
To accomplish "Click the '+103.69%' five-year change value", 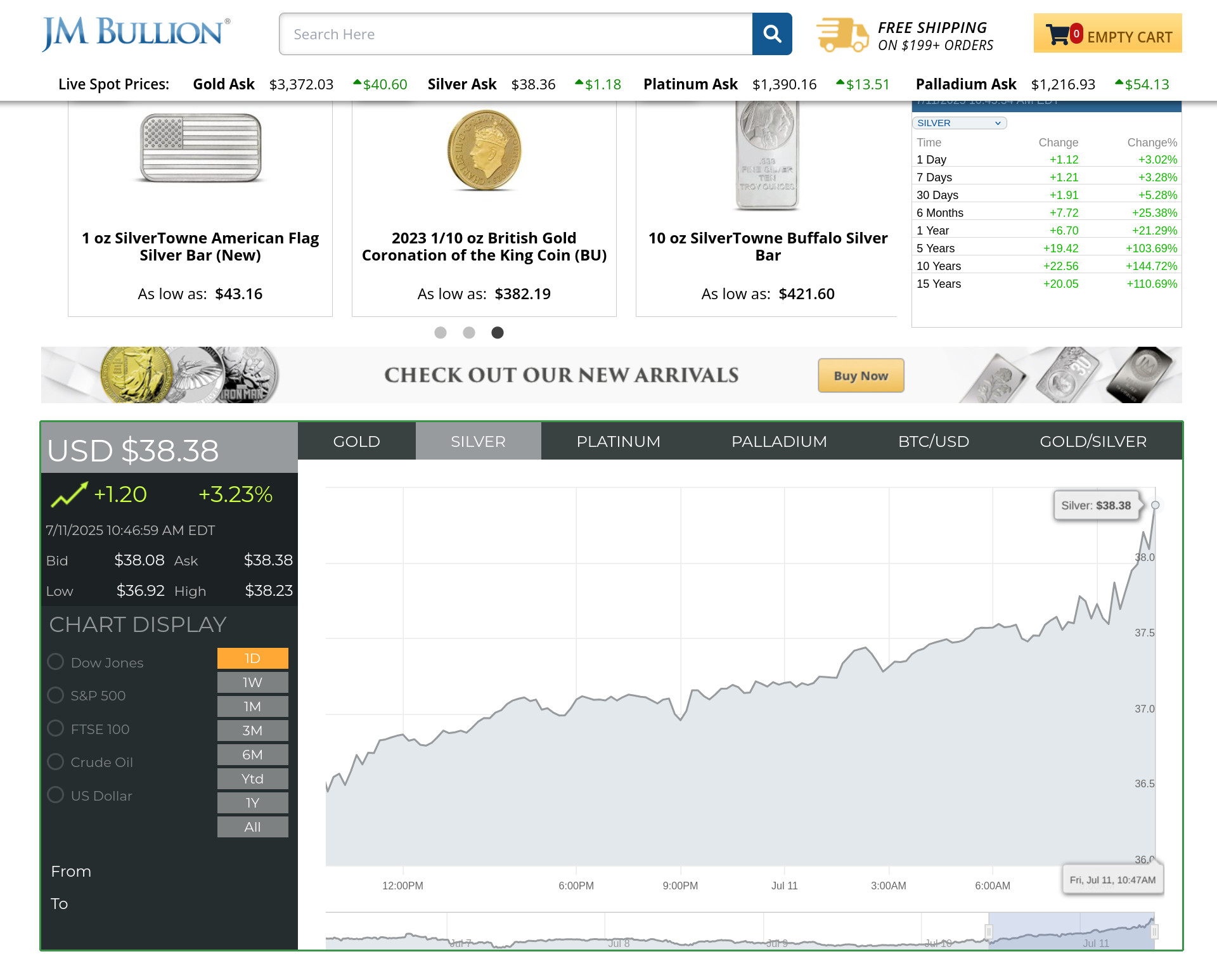I will coord(1151,248).
